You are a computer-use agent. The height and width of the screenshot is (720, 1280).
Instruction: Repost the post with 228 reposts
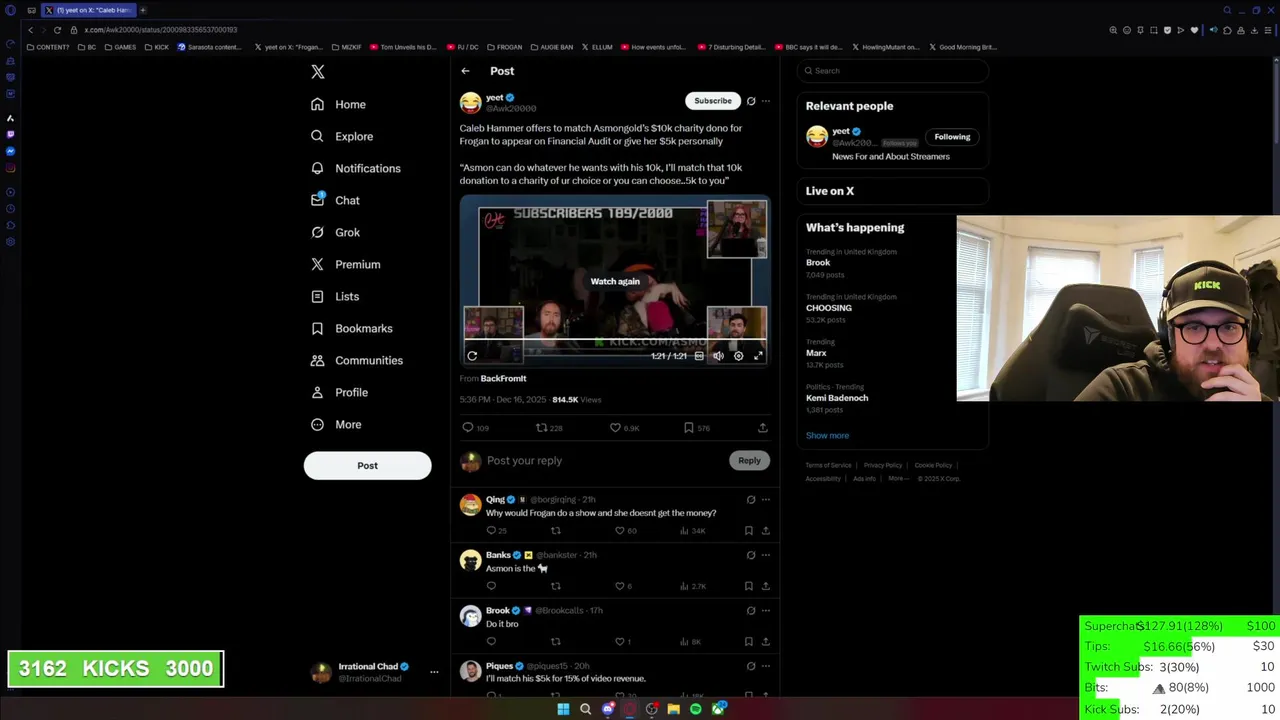[x=541, y=428]
